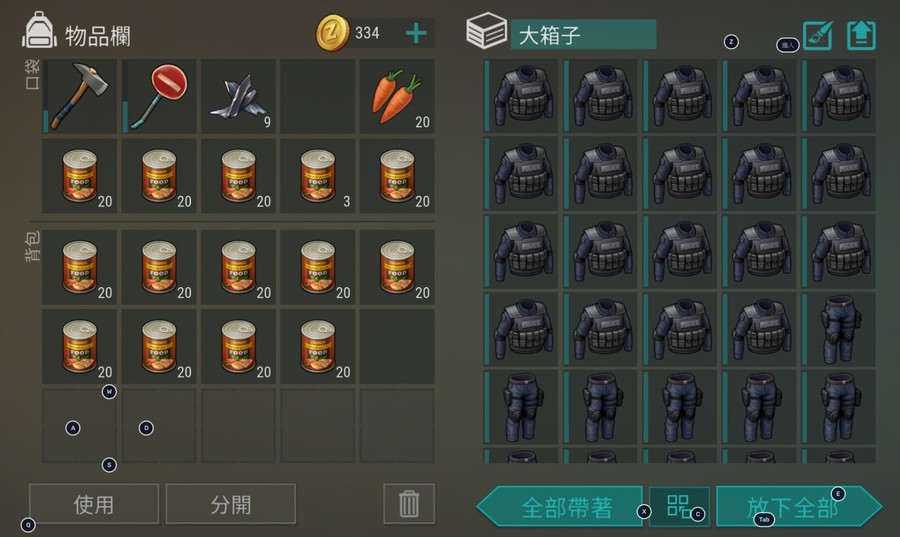The image size is (900, 537).
Task: Click the 分開 split button
Action: (231, 504)
